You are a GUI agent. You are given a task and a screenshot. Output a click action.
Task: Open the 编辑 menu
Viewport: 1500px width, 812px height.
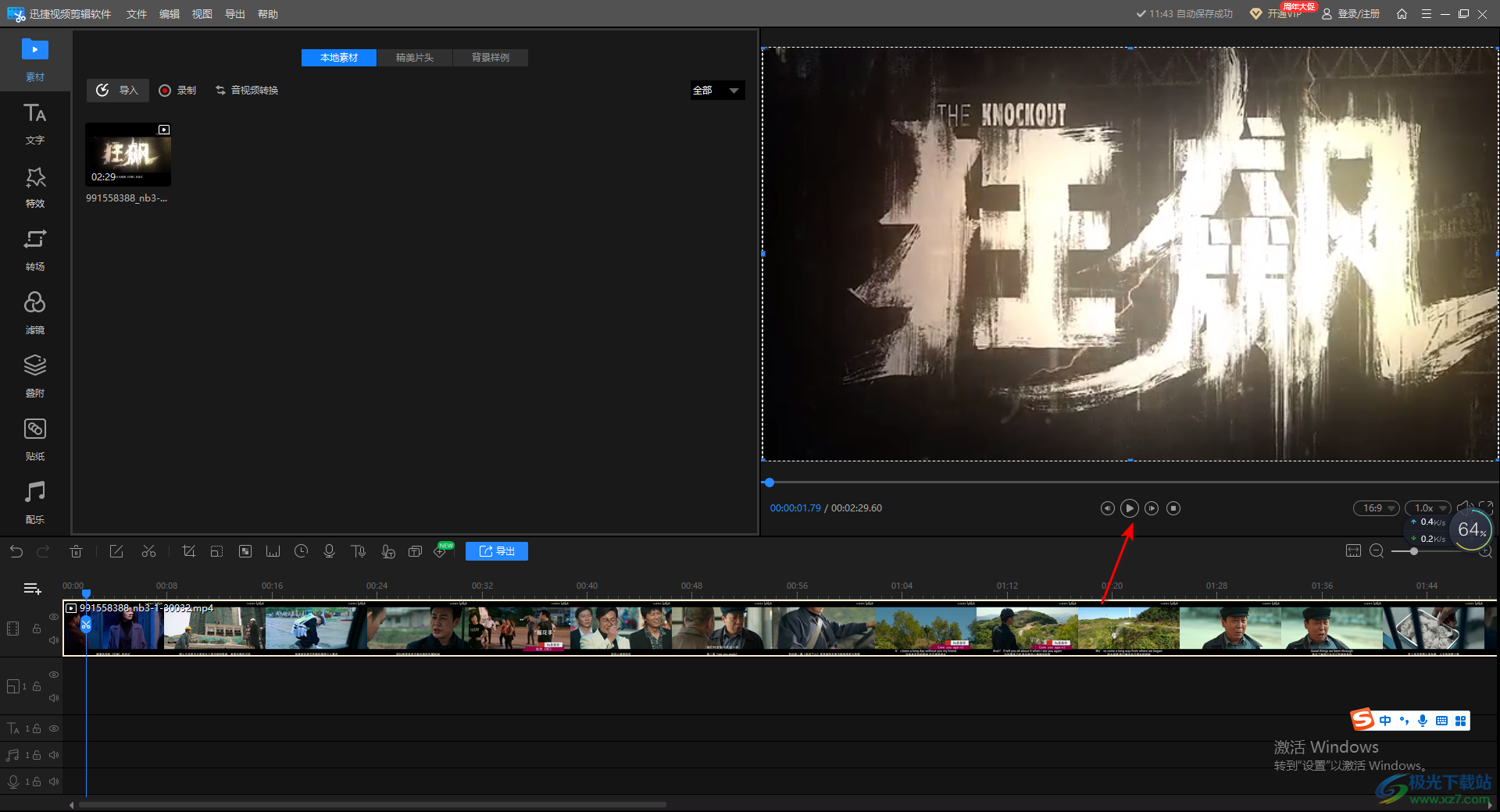coord(170,14)
